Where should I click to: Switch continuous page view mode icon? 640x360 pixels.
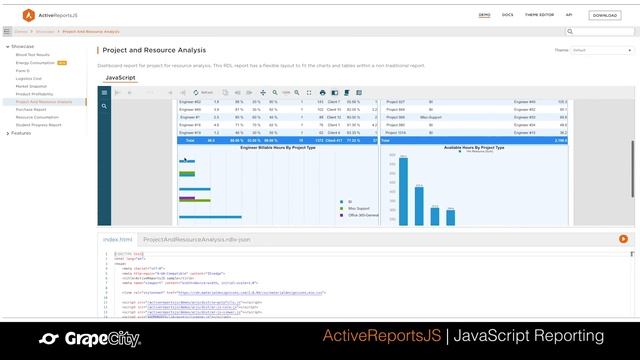tap(347, 93)
